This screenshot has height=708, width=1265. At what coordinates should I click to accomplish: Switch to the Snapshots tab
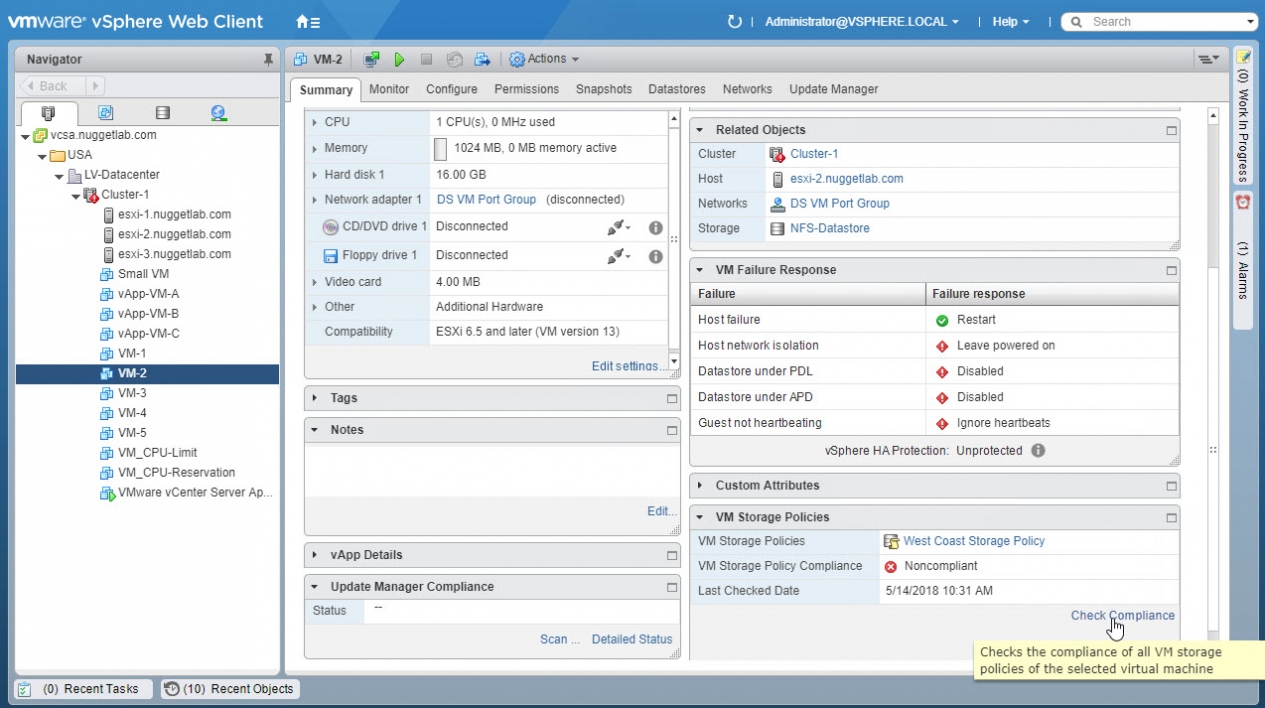tap(603, 89)
